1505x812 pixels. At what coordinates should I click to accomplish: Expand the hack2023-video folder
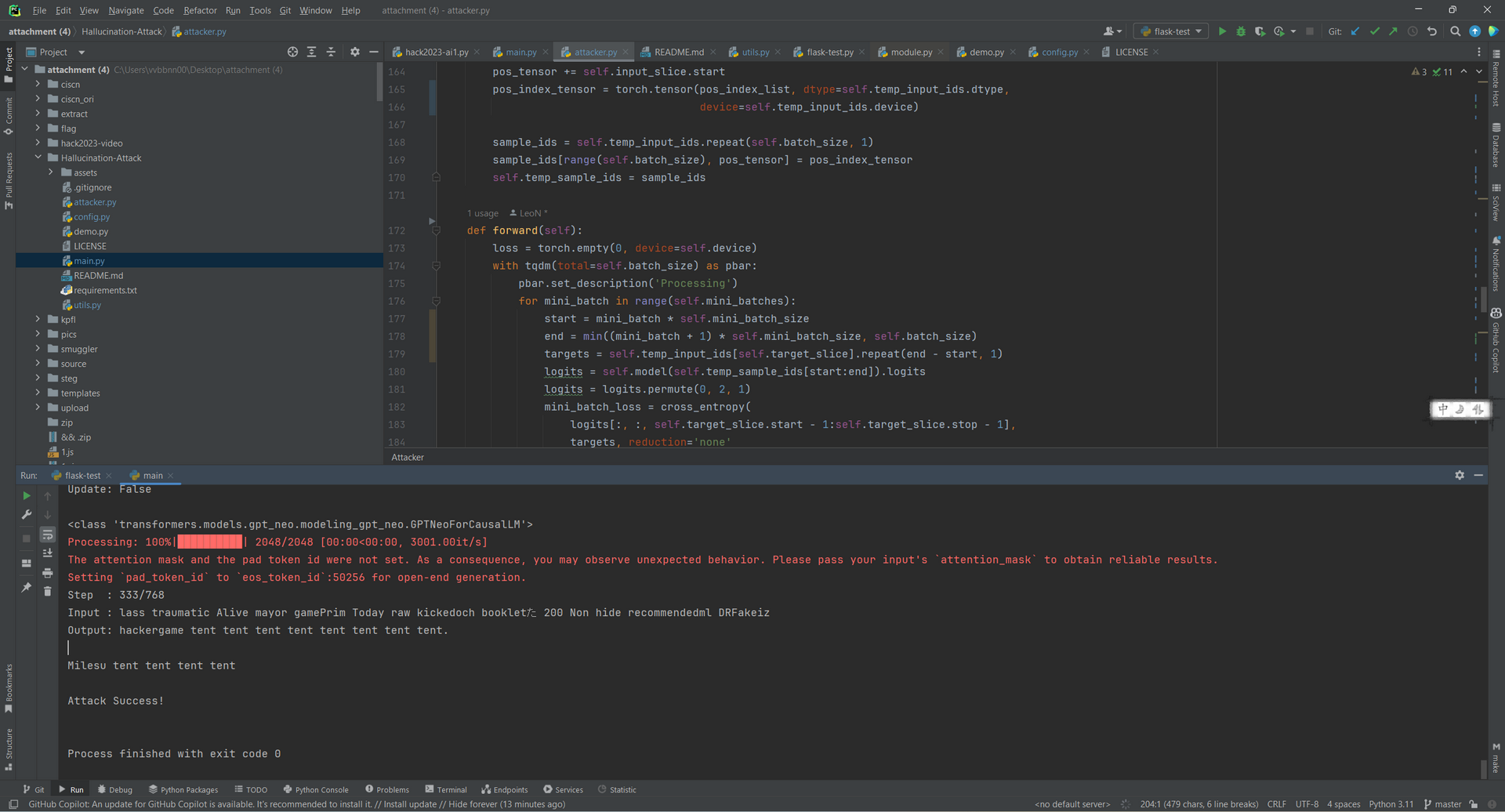tap(38, 143)
